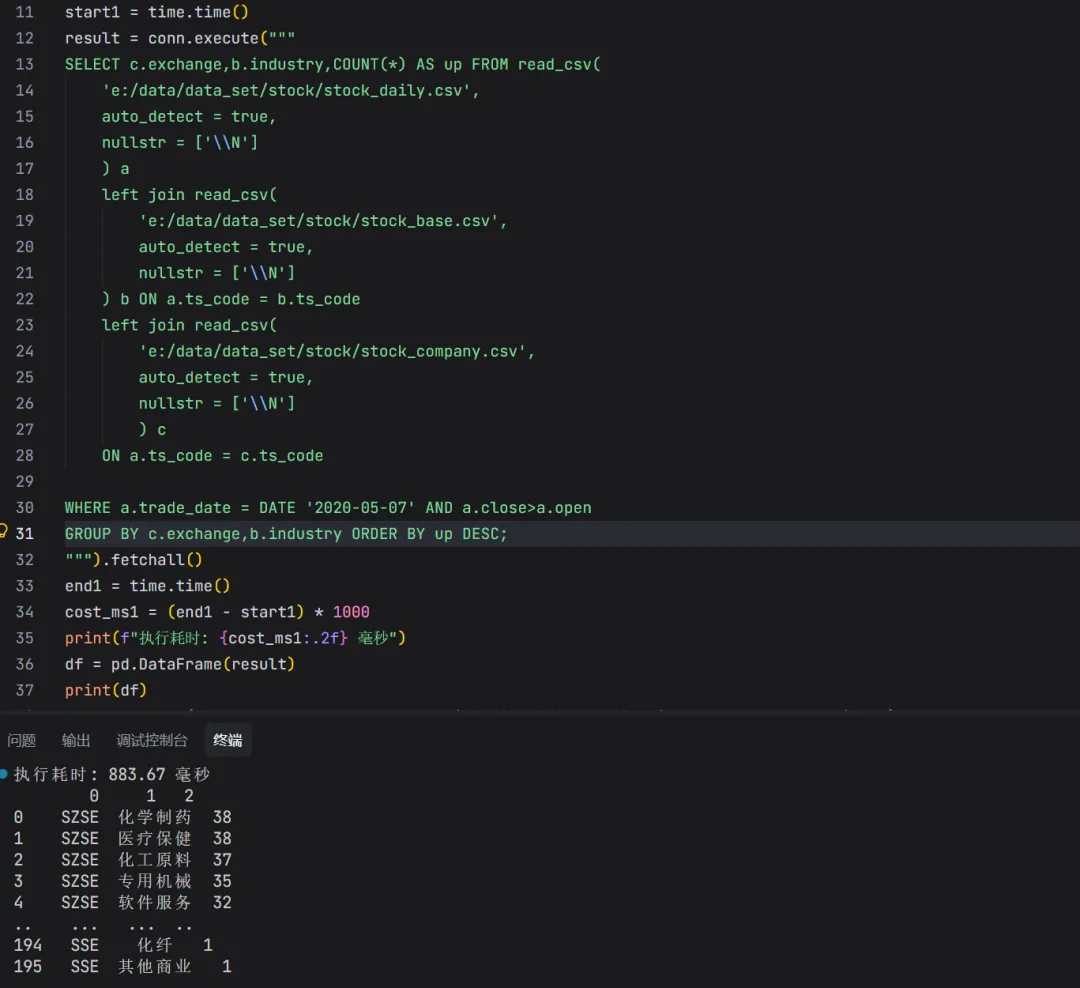This screenshot has width=1080, height=988.
Task: Open the 调试控制台 (Debug Console) tab
Action: coord(151,741)
